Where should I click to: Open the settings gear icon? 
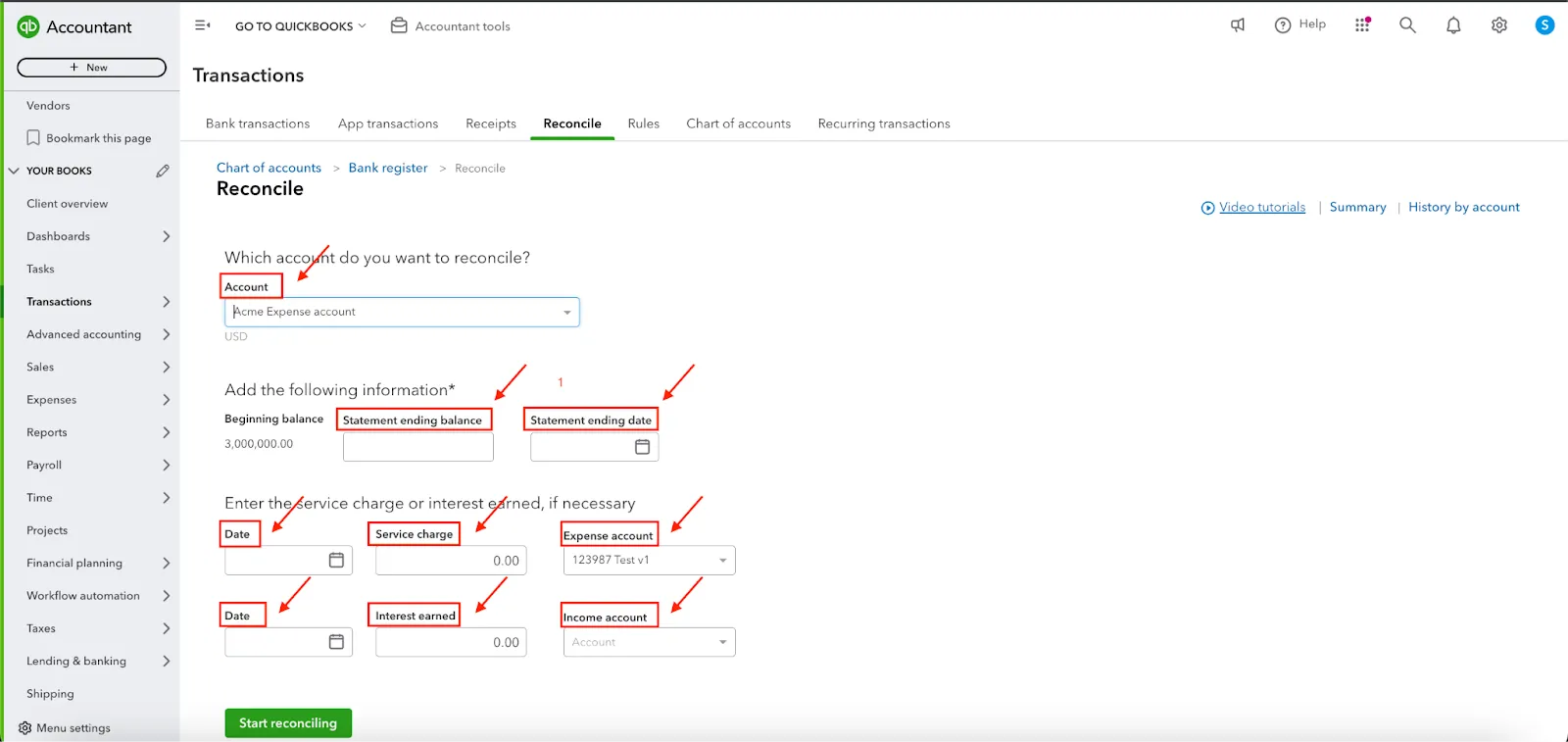click(1499, 25)
